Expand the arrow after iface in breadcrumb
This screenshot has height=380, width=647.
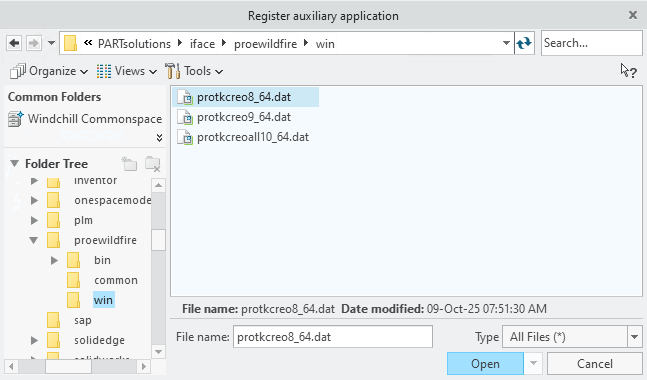click(x=224, y=43)
